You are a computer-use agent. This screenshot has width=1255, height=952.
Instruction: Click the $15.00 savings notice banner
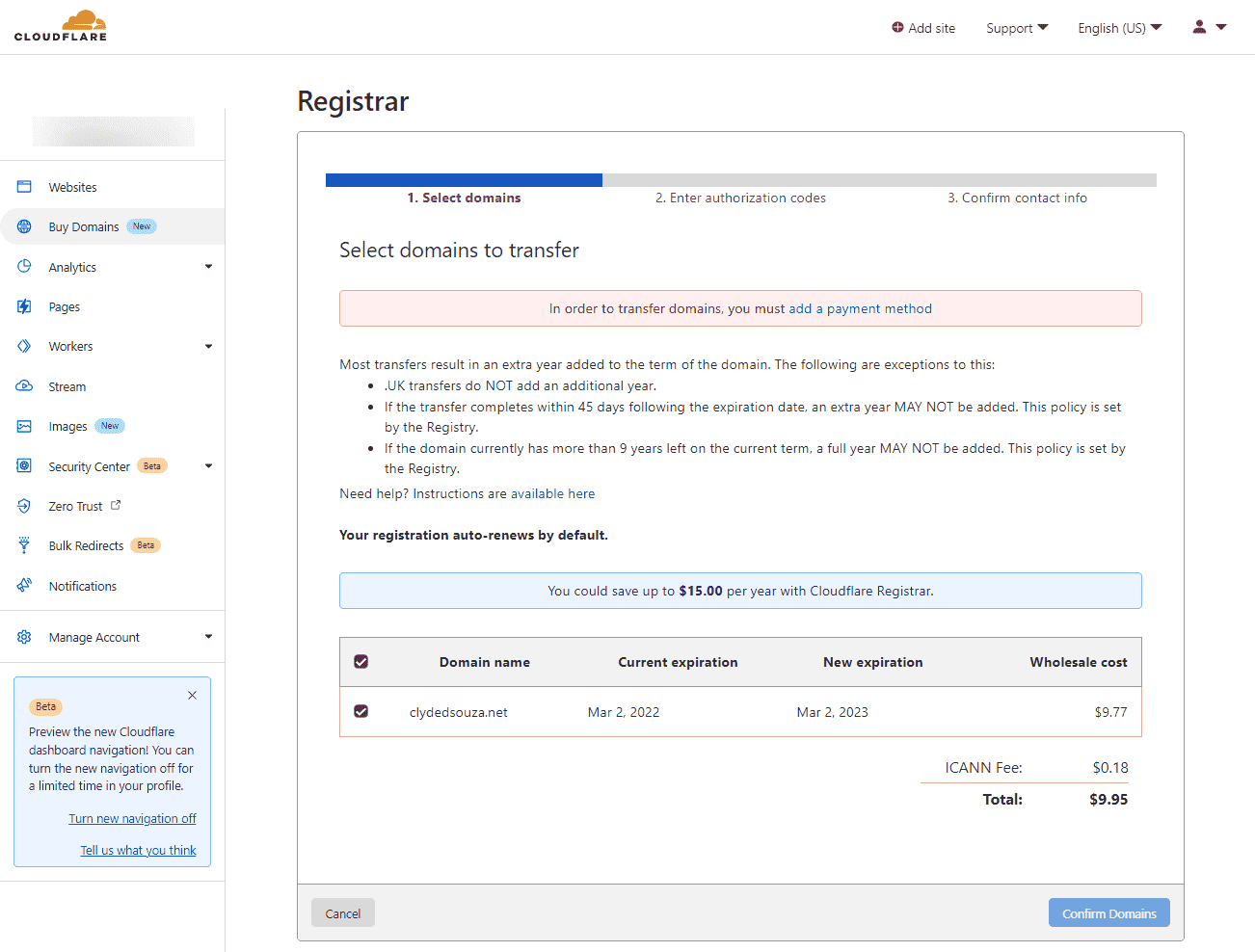(740, 591)
